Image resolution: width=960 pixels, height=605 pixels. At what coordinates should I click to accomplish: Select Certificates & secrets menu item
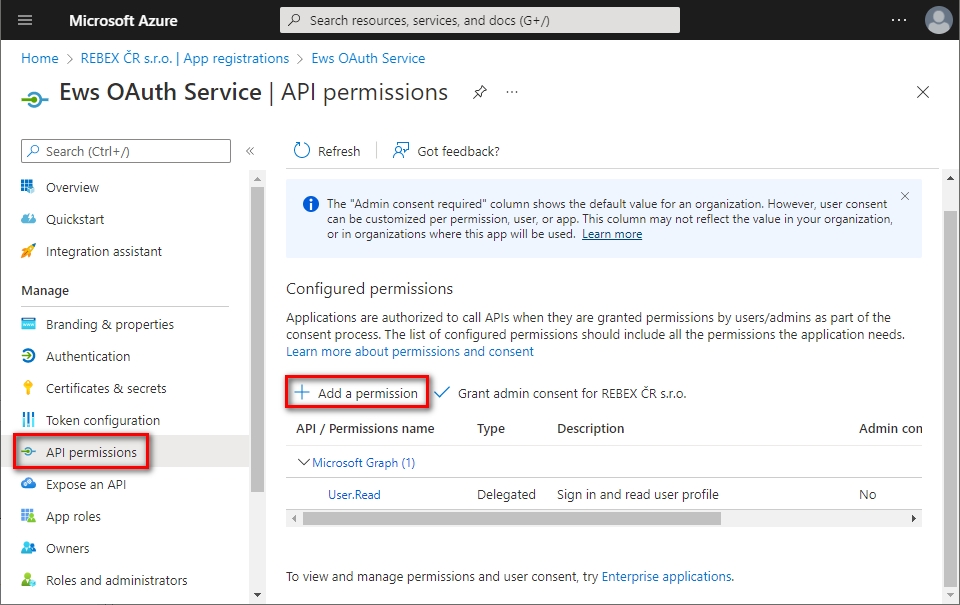pos(106,388)
